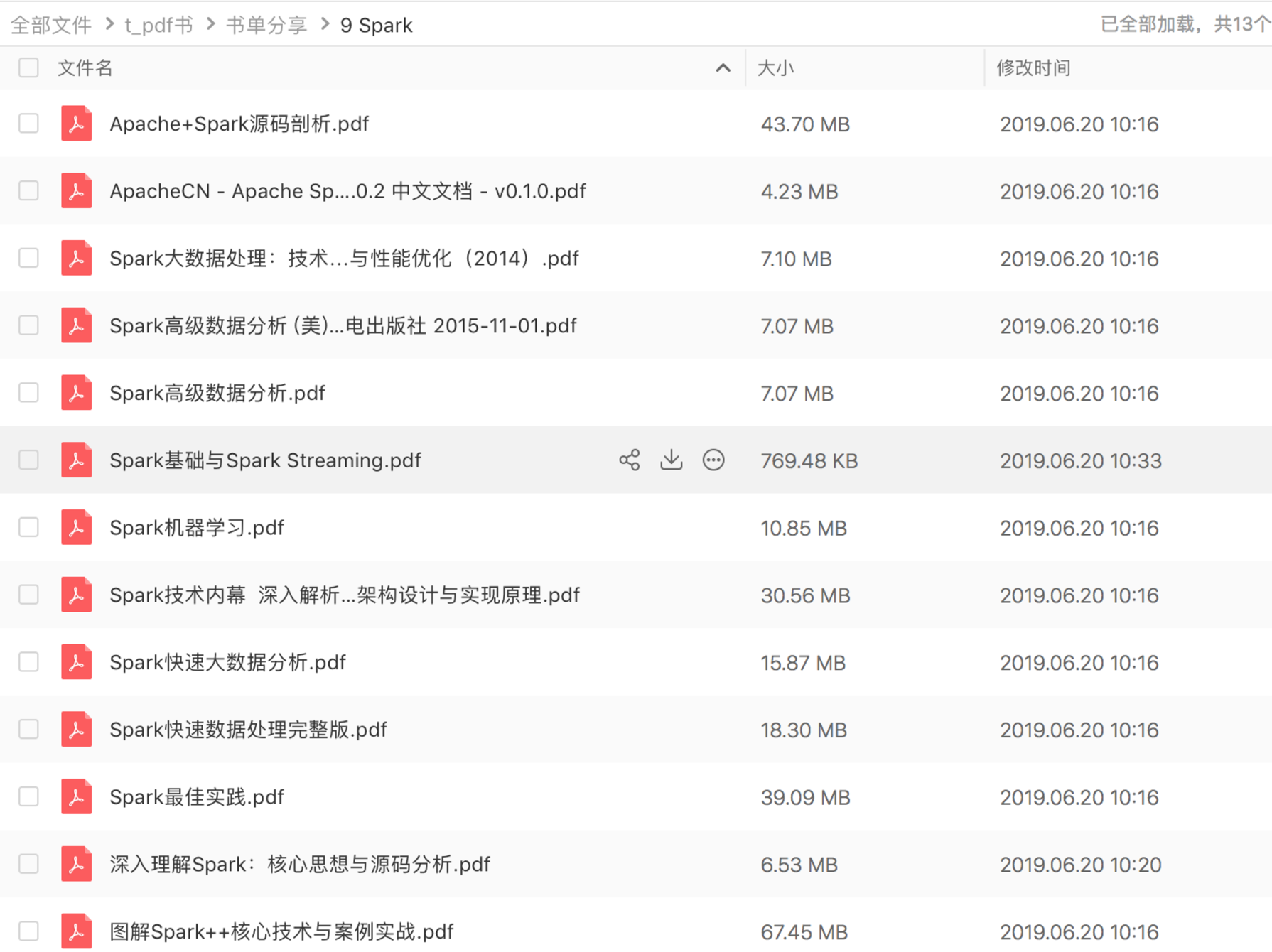Click PDF icon of 深入理解Spark file
The image size is (1272, 952).
[77, 864]
